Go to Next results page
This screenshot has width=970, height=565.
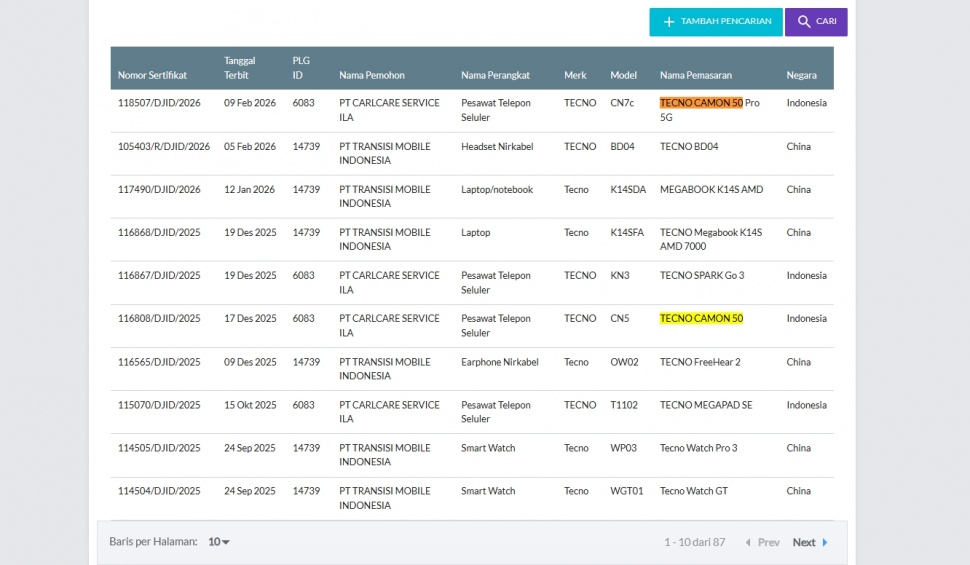point(804,543)
